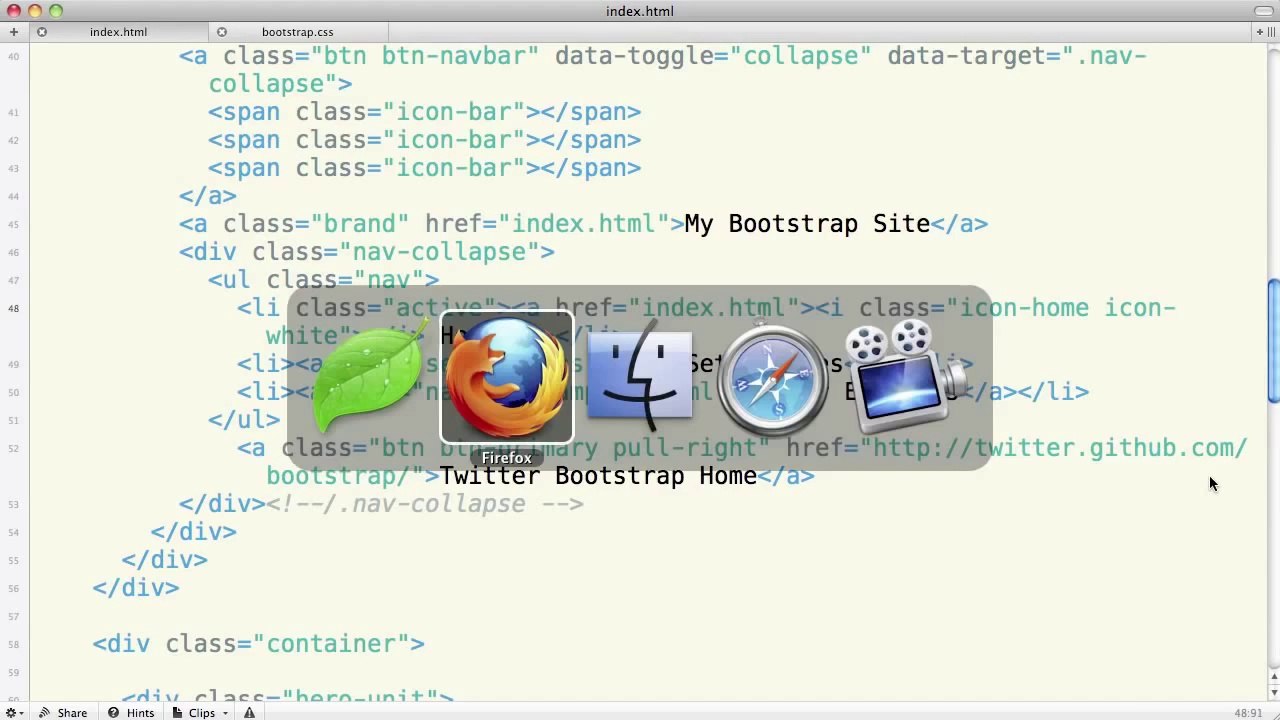Open the Hints panel

131,713
